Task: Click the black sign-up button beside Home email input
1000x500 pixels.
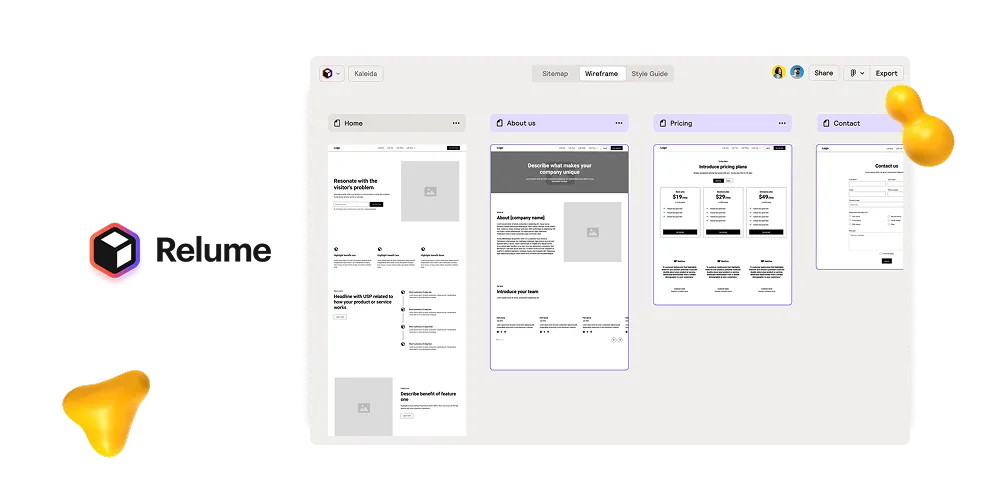Action: click(376, 204)
